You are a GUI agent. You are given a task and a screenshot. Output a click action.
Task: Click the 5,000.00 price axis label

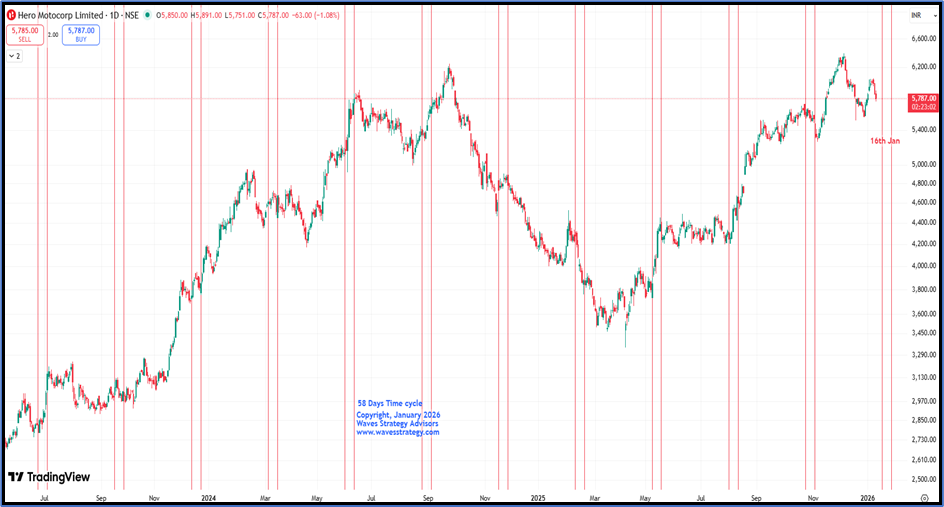(x=924, y=164)
